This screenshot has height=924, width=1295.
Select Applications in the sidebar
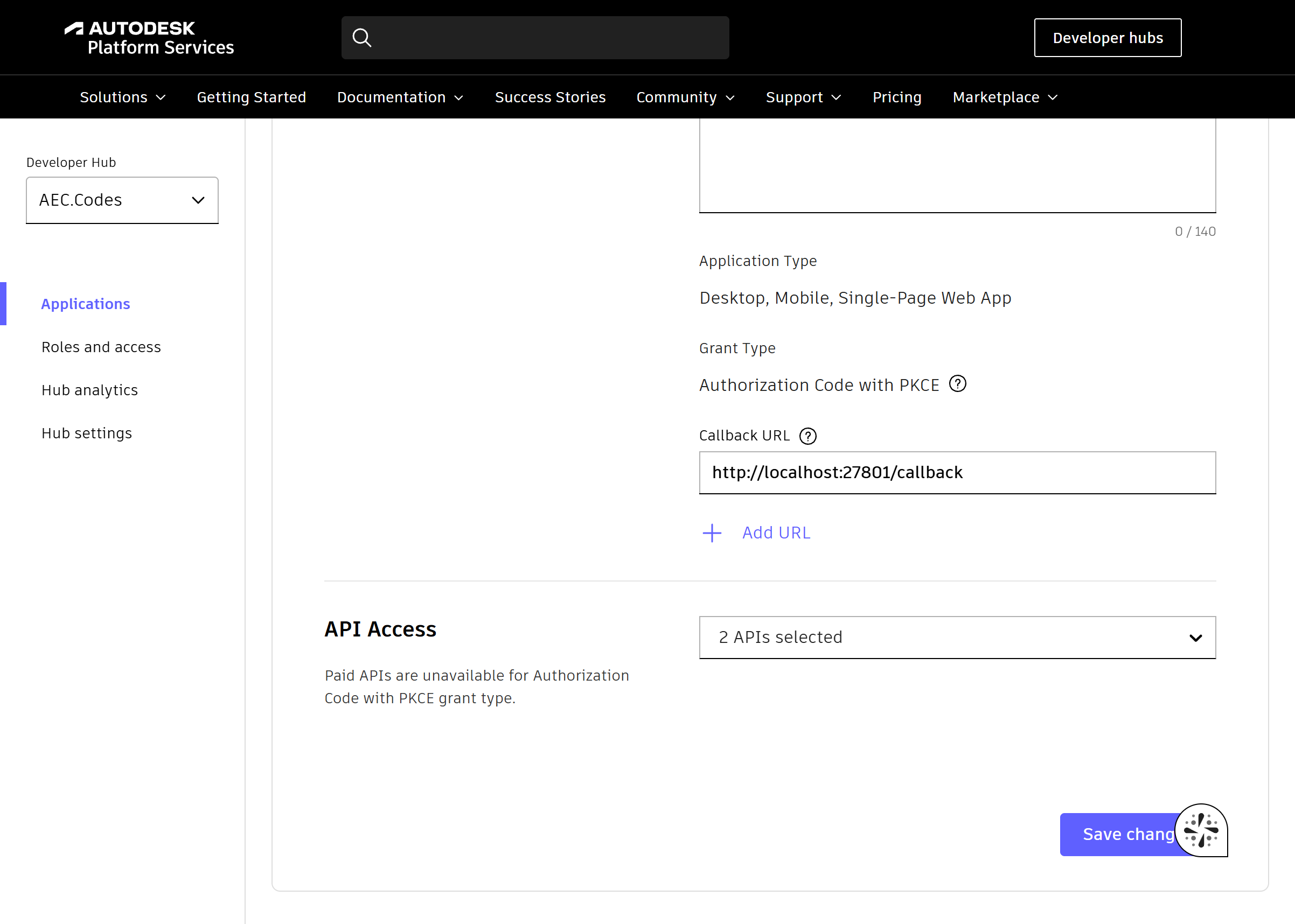click(x=86, y=304)
